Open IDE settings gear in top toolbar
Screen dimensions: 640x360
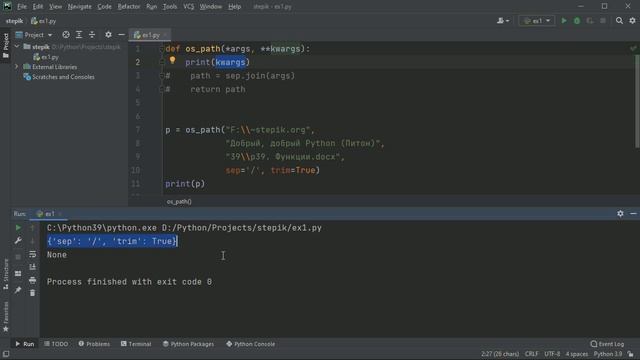click(632, 20)
